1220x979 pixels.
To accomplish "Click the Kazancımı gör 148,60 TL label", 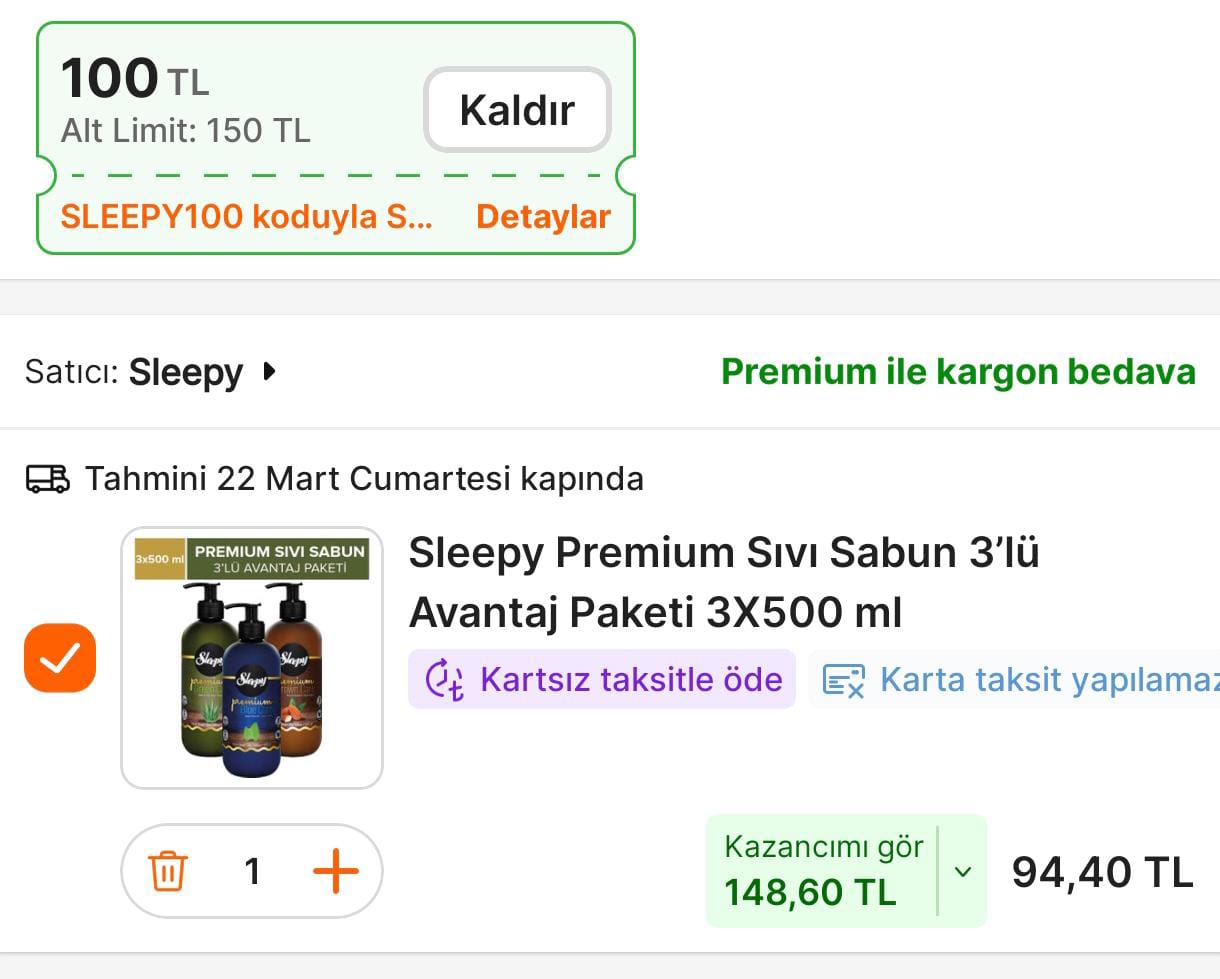I will (822, 871).
